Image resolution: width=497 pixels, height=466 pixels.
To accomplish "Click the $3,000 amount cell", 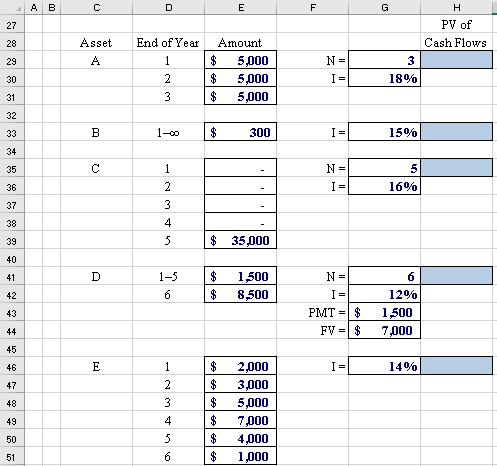I will click(x=241, y=384).
